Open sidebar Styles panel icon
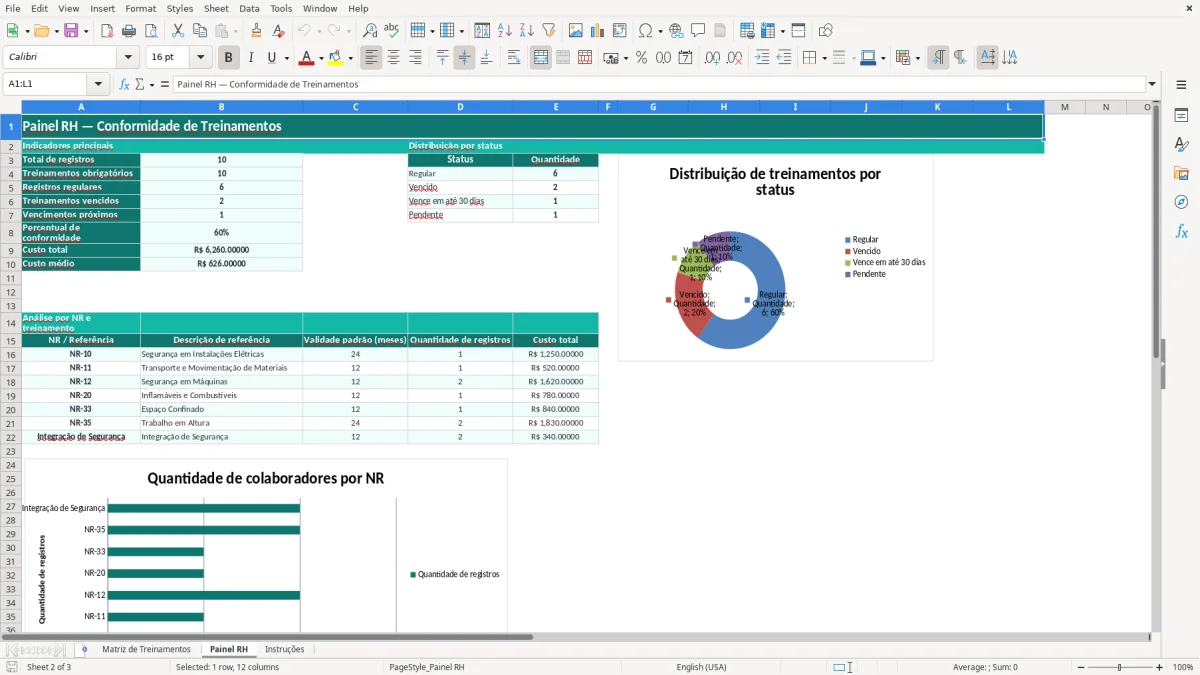 click(1181, 144)
